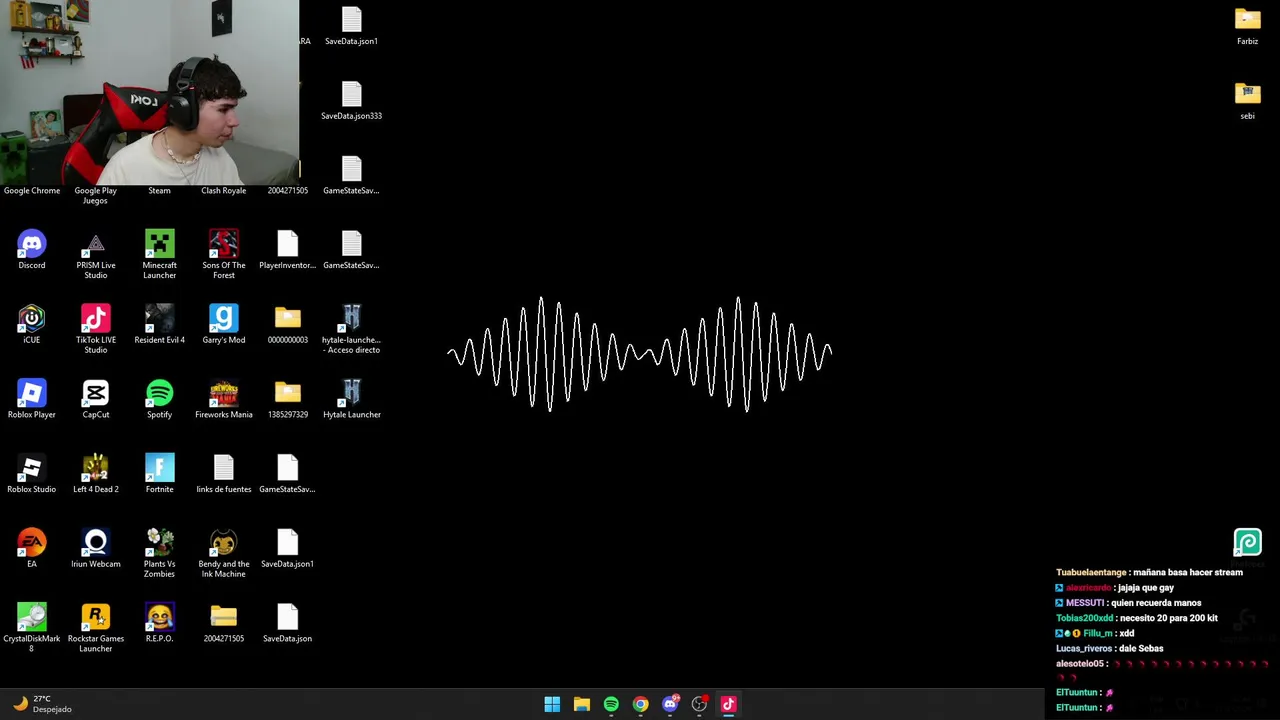Viewport: 1280px width, 720px height.
Task: Open the sebi folder
Action: [1248, 101]
